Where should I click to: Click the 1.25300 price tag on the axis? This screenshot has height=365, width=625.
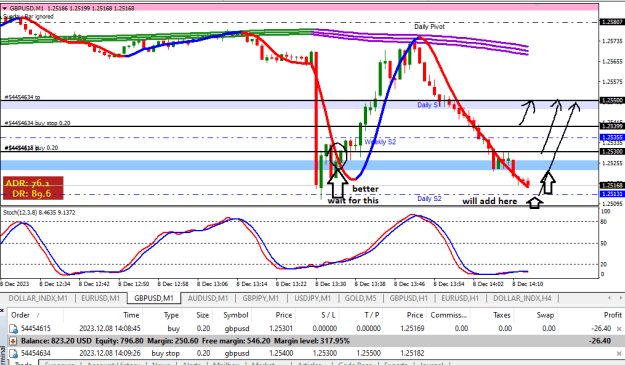(x=612, y=152)
